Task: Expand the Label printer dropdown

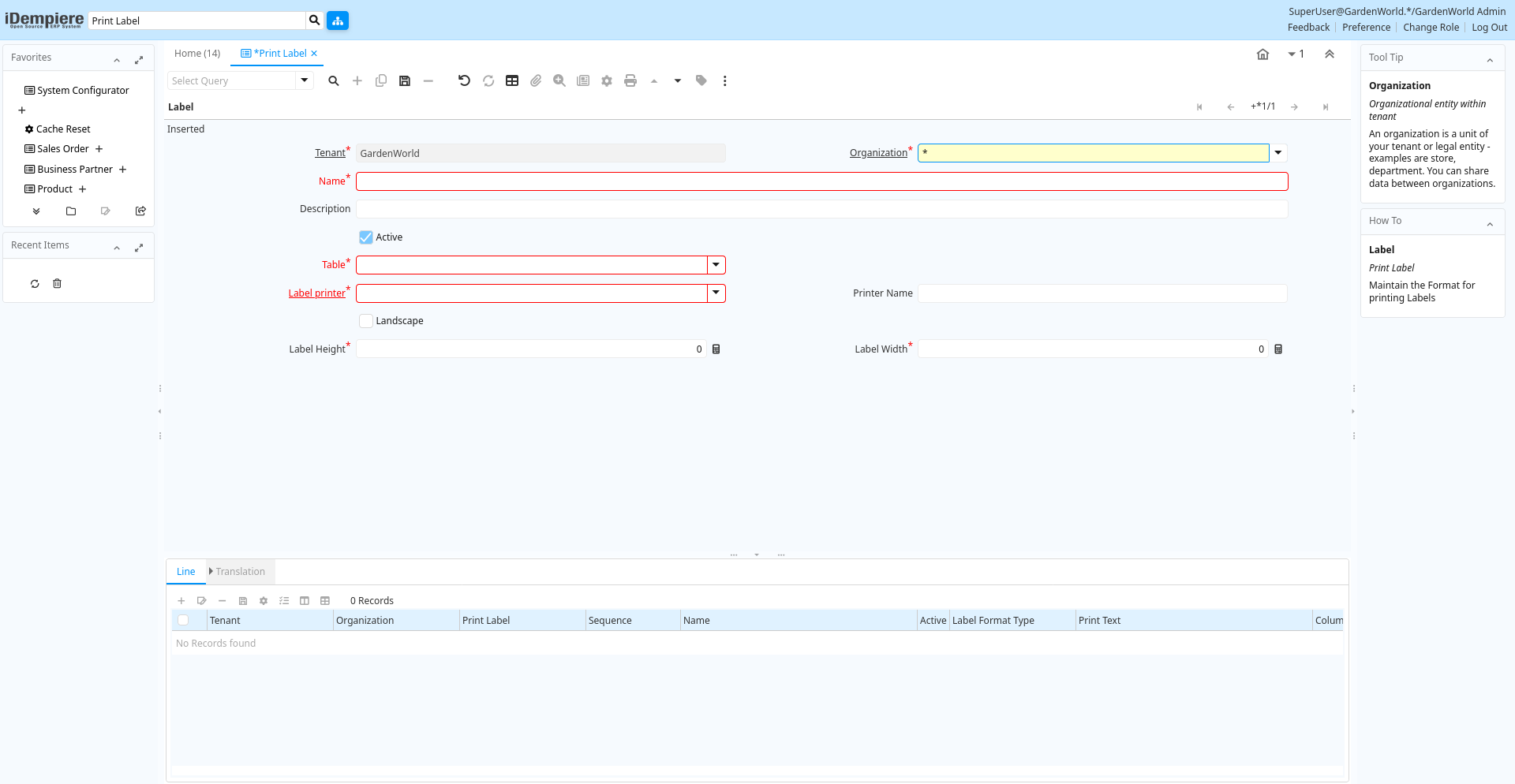Action: coord(716,293)
